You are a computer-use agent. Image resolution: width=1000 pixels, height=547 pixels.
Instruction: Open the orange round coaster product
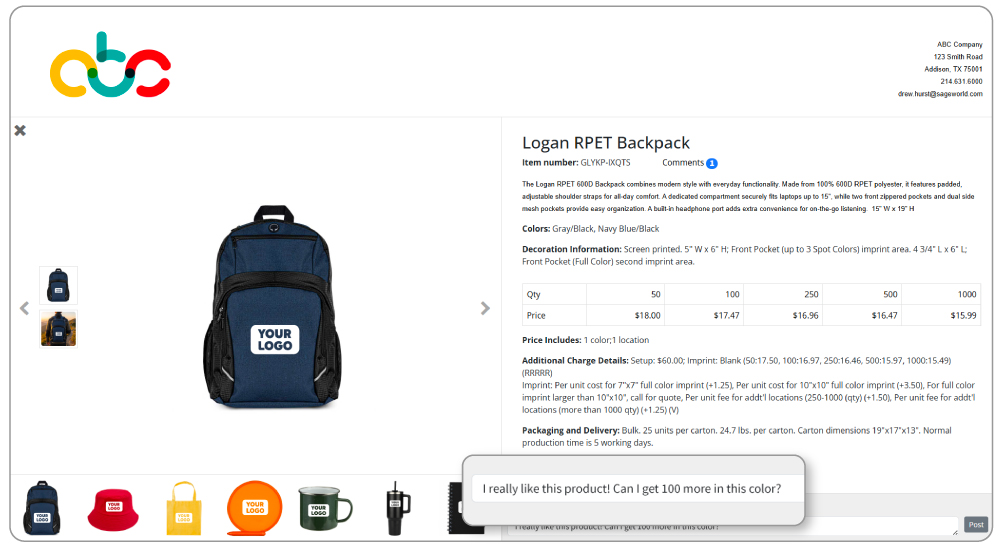254,508
